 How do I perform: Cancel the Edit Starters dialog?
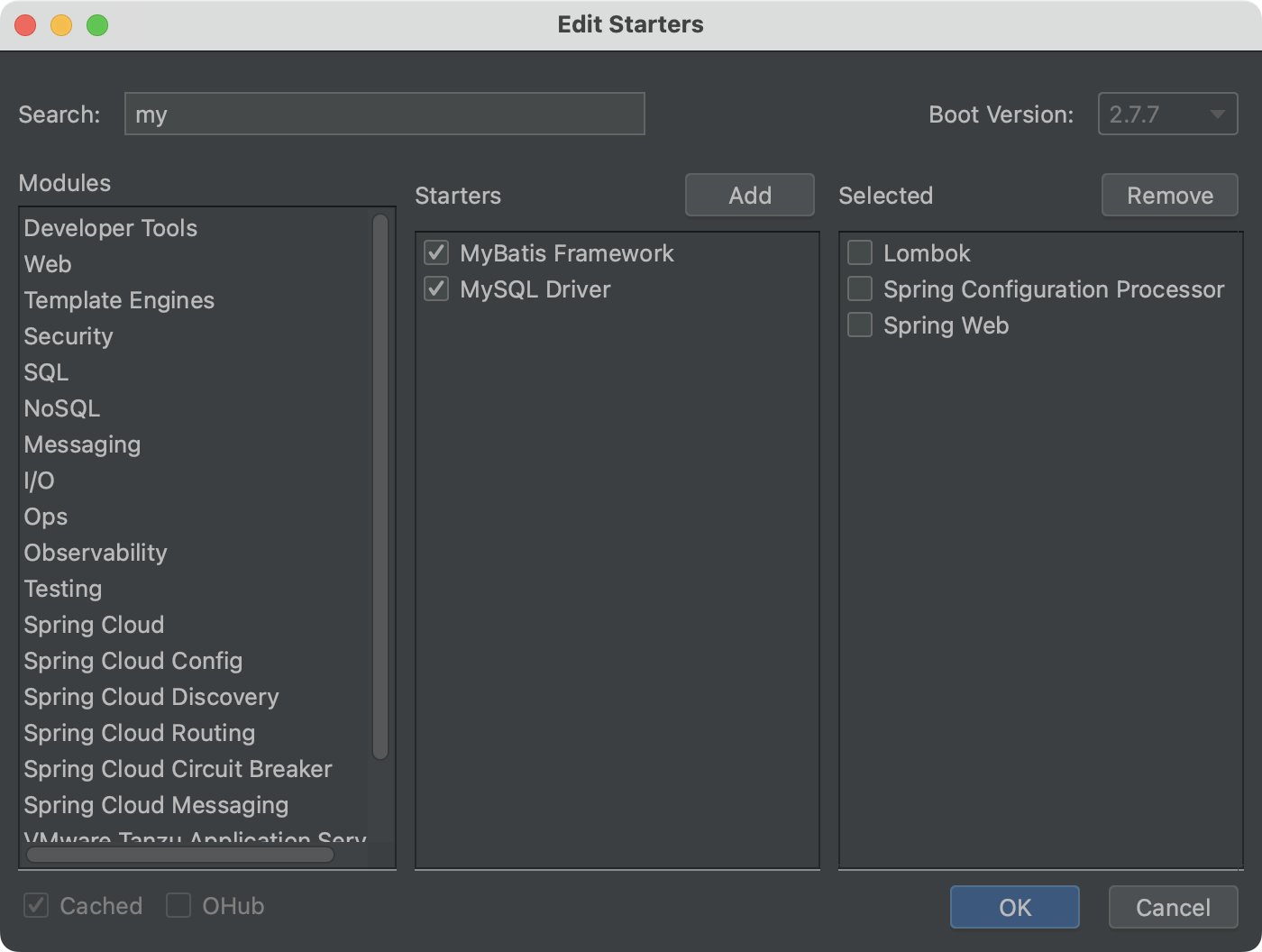pos(1172,907)
